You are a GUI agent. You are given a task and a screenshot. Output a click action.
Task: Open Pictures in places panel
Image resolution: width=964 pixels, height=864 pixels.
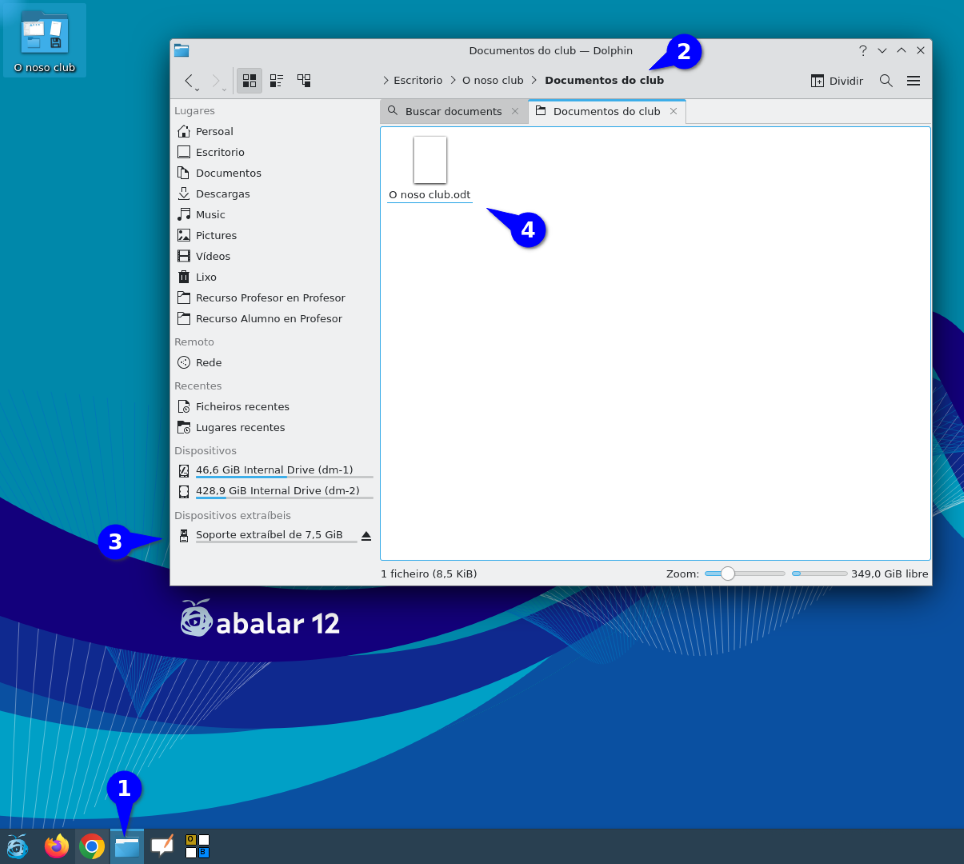(274, 236)
